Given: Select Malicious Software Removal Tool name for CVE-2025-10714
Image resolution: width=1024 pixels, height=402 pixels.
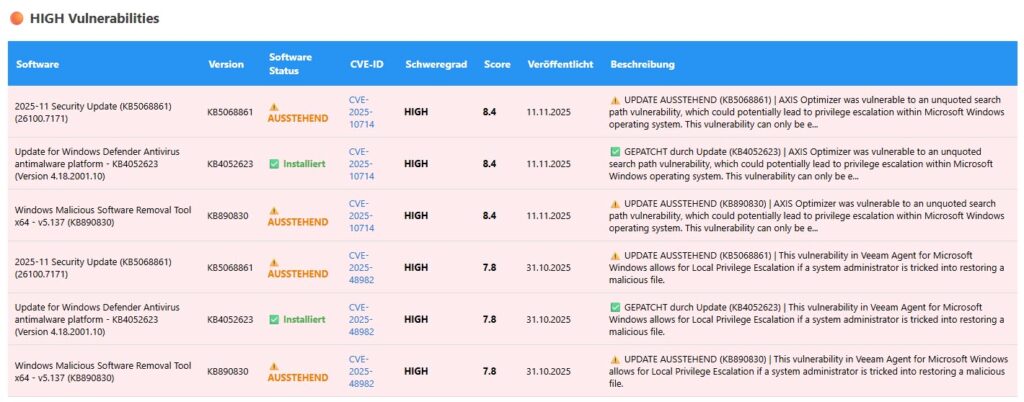Looking at the screenshot, I should [103, 216].
